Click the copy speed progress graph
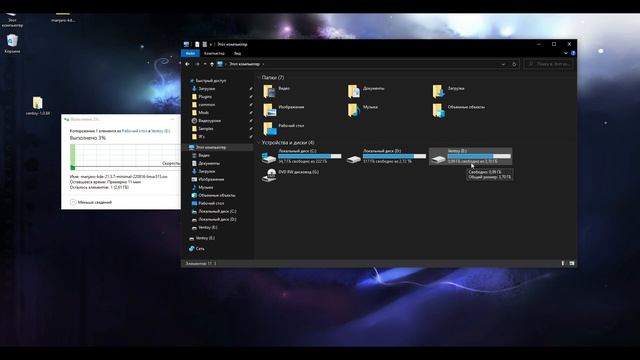This screenshot has height=360, width=640. click(x=125, y=157)
